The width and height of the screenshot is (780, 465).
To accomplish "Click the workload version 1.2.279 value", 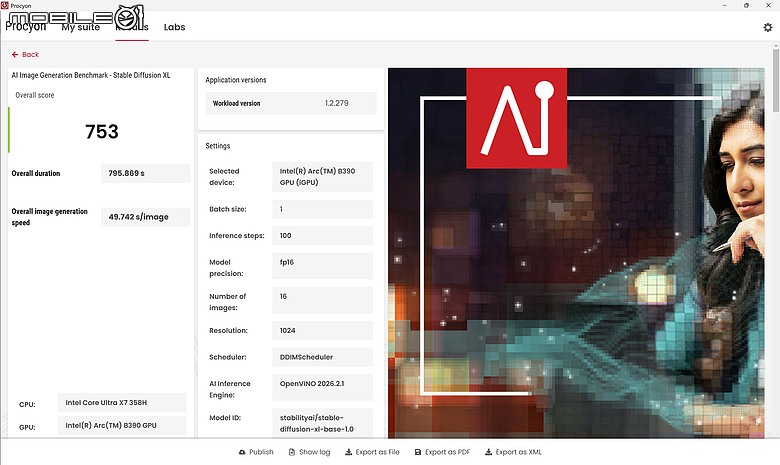I will (x=337, y=103).
